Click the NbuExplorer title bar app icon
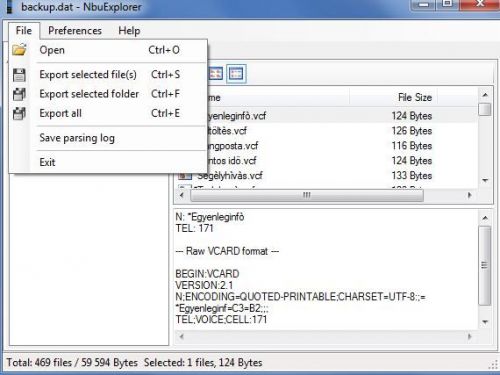 pos(10,7)
